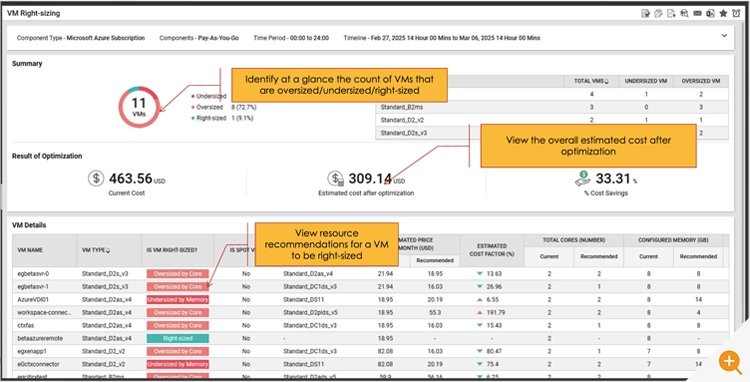Select the eGctxconnector VM name
The width and height of the screenshot is (750, 382).
click(x=38, y=364)
